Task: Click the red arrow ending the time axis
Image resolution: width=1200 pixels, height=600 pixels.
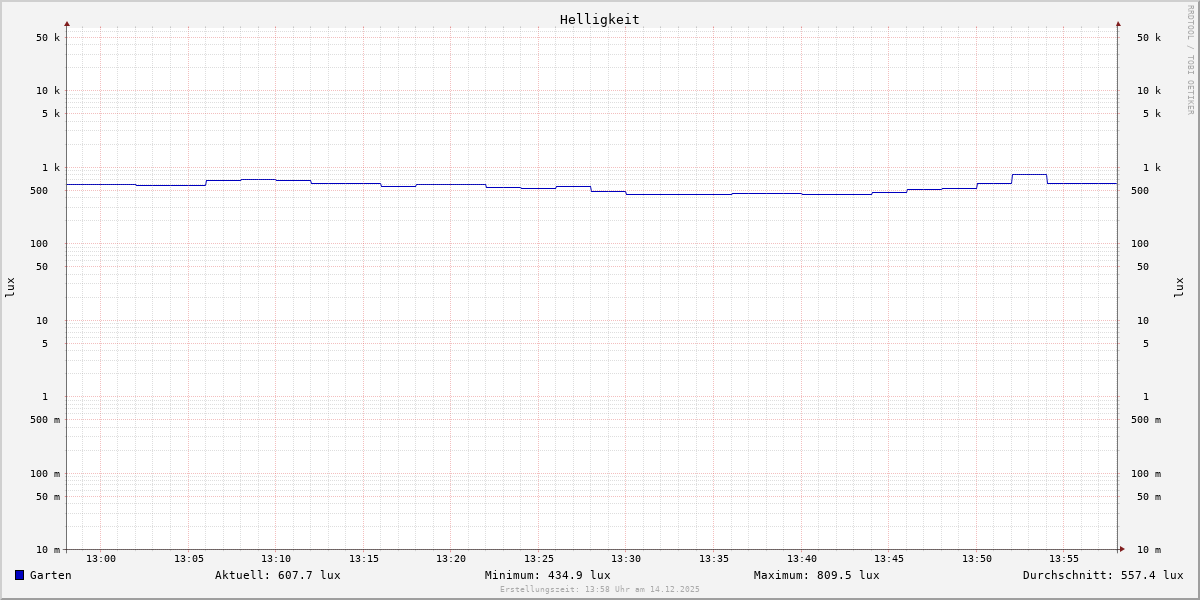Action: tap(1122, 549)
